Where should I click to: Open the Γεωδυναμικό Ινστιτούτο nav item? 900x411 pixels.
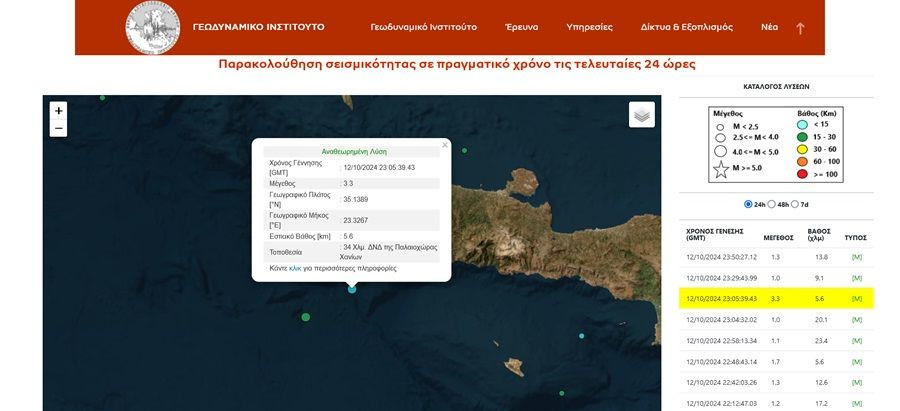pyautogui.click(x=423, y=27)
